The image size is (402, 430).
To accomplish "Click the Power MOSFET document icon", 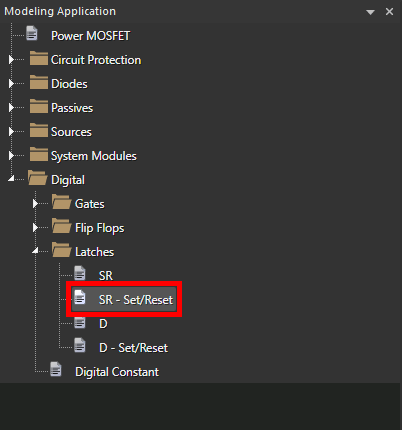I will (x=32, y=34).
